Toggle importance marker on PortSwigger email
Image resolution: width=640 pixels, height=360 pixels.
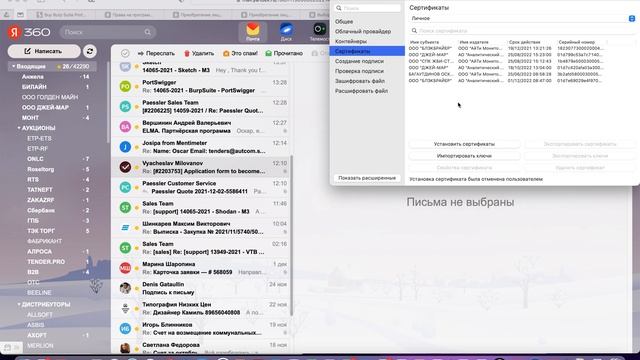(x=137, y=87)
